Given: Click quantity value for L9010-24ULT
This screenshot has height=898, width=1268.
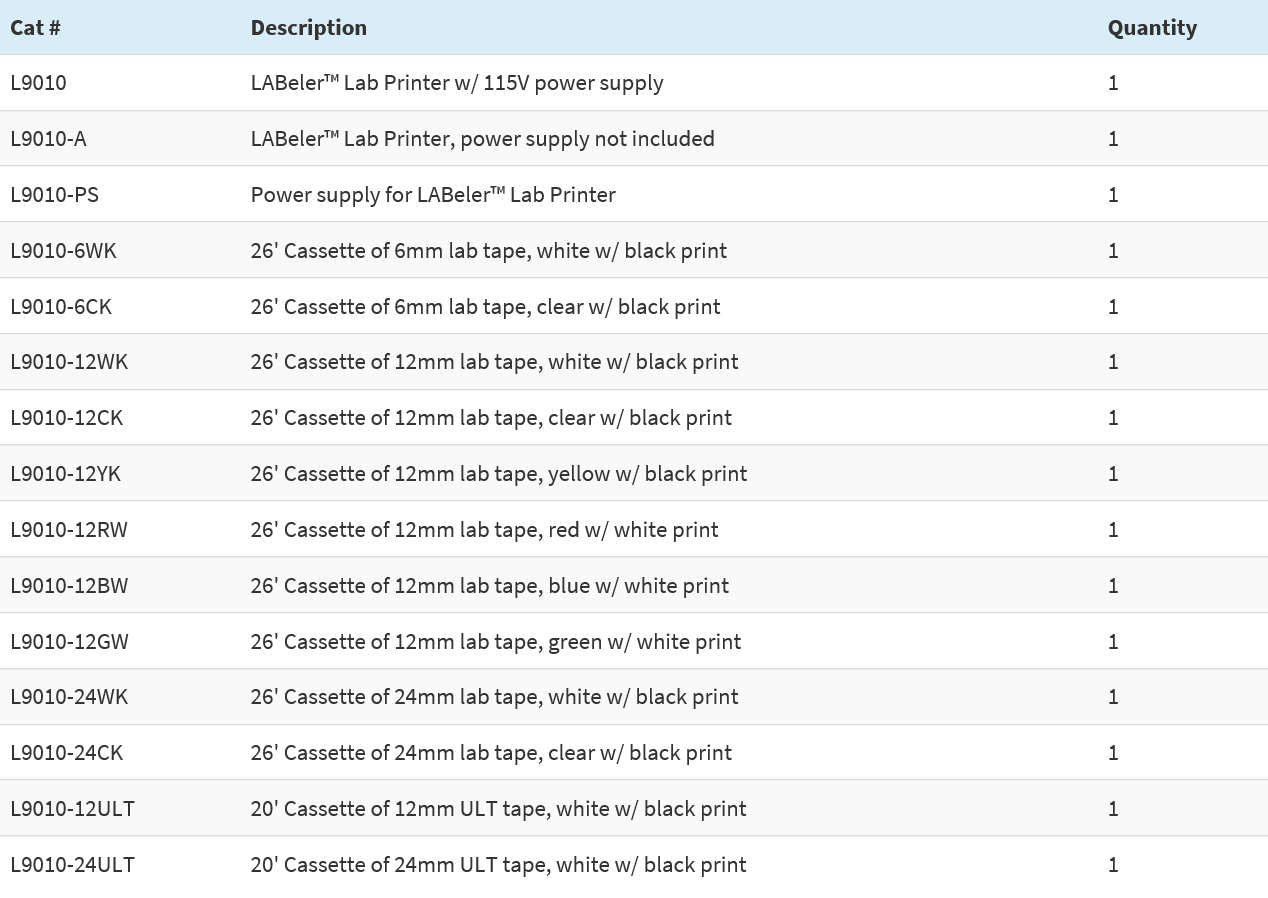Looking at the screenshot, I should tap(1113, 865).
